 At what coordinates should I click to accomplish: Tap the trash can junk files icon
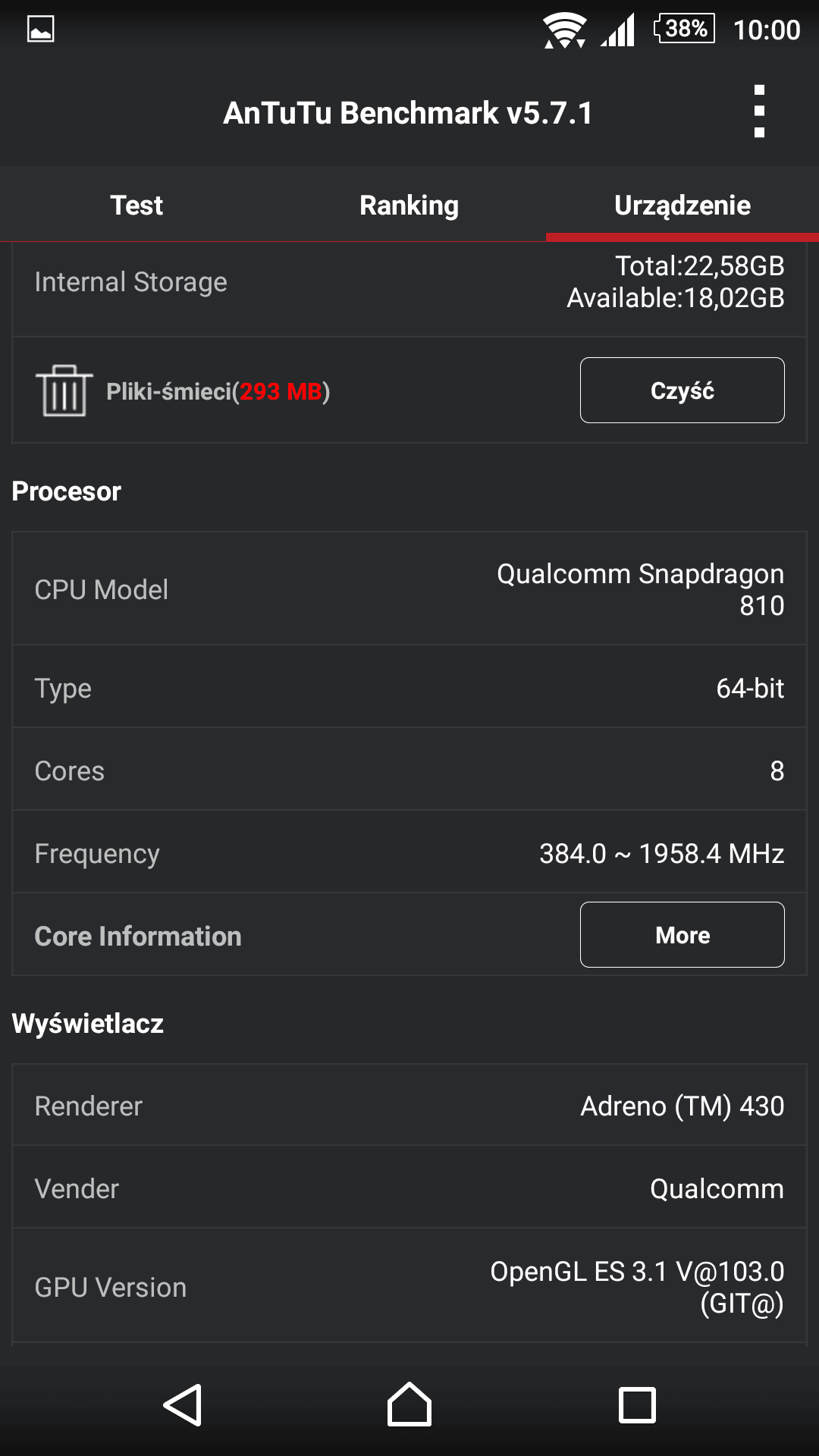(64, 391)
